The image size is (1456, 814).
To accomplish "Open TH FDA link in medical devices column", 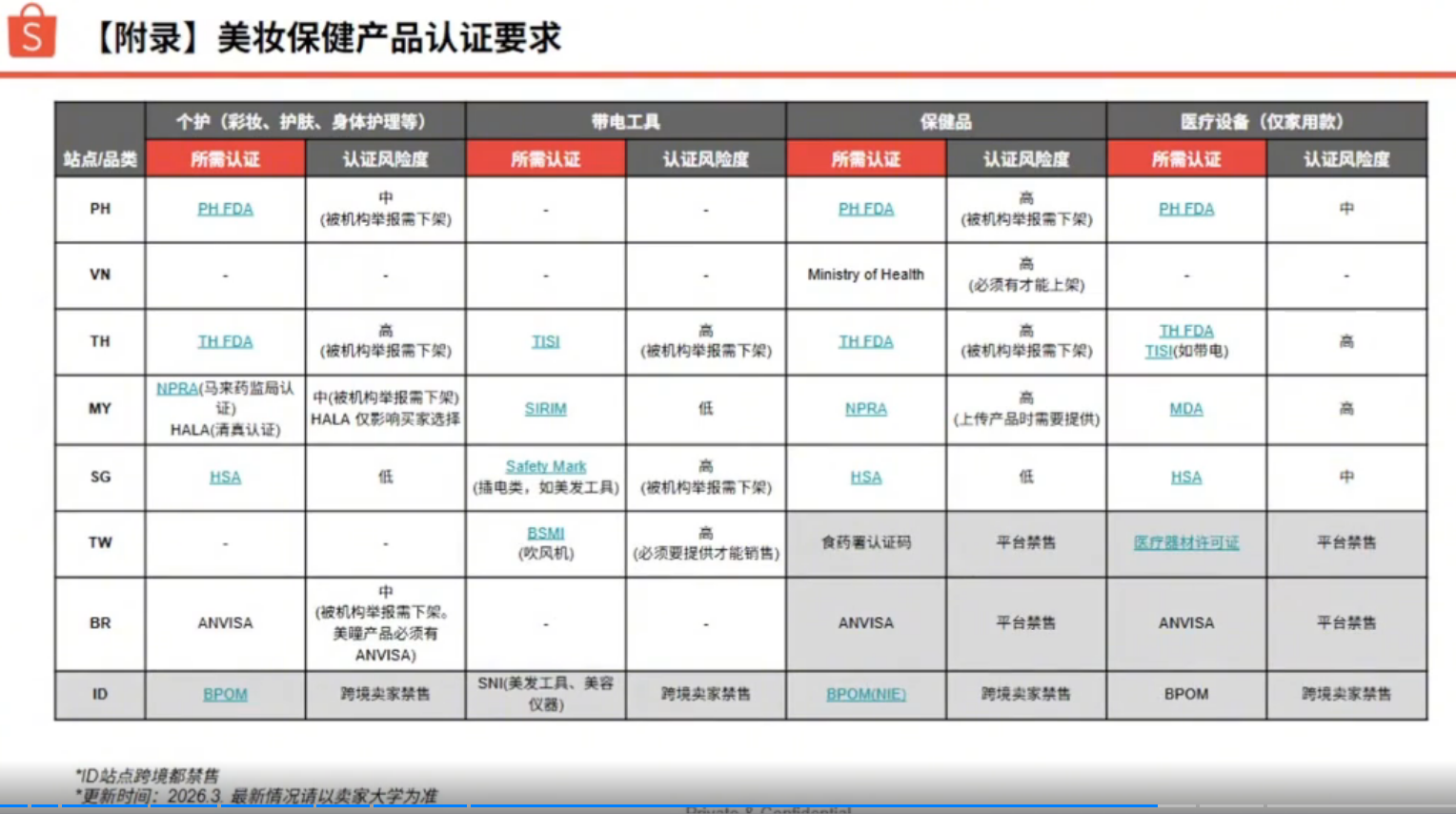I will point(1186,331).
